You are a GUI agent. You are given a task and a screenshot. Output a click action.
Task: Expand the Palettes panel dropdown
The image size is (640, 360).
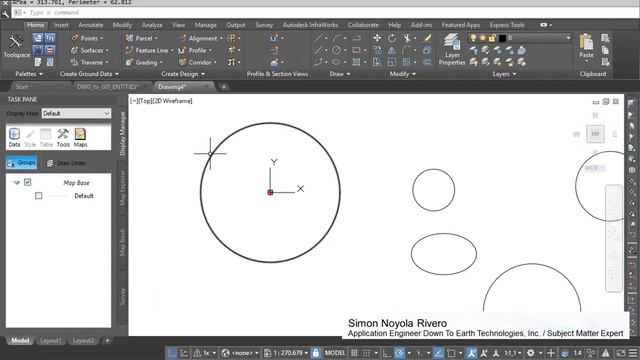29,74
